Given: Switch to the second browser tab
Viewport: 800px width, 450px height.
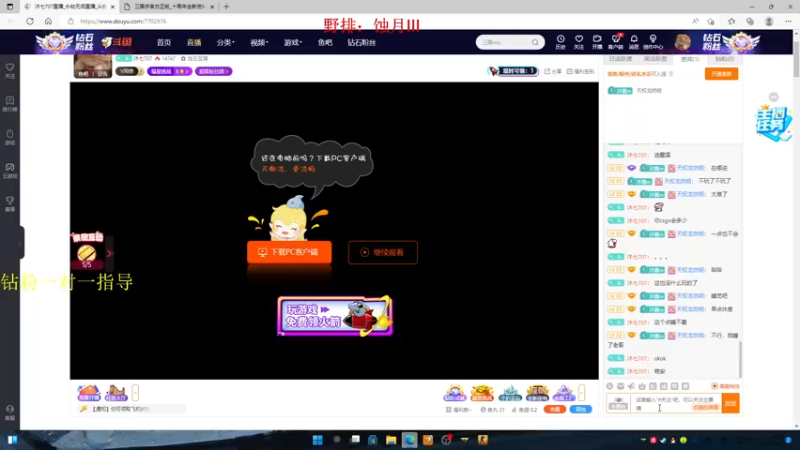Looking at the screenshot, I should [168, 7].
